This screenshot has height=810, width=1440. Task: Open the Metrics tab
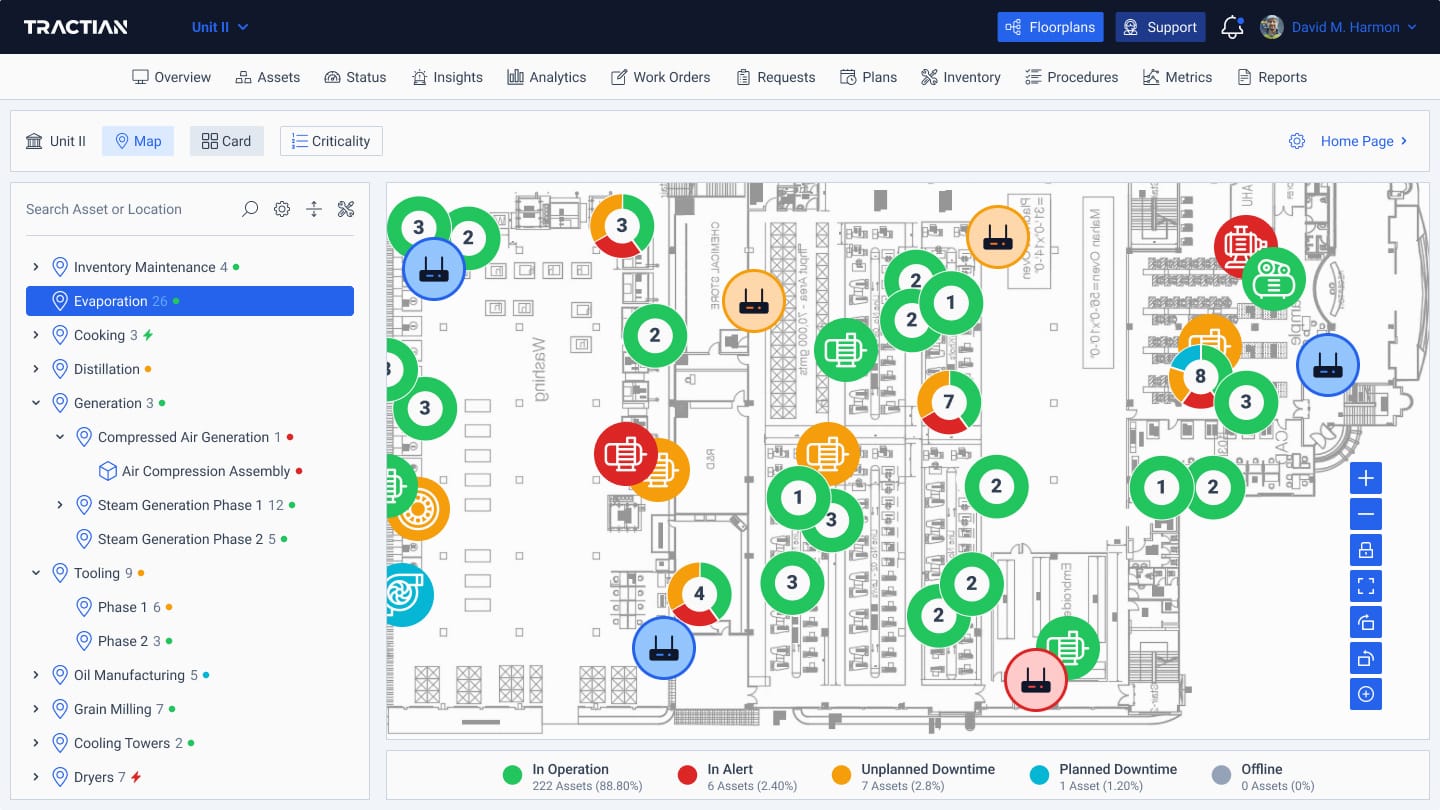1177,77
